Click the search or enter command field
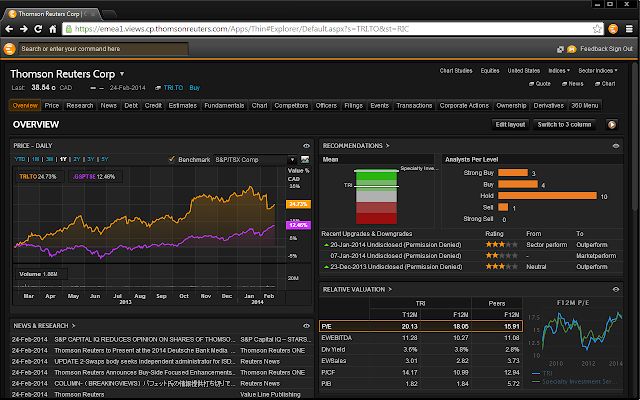The image size is (640, 400). click(x=103, y=49)
